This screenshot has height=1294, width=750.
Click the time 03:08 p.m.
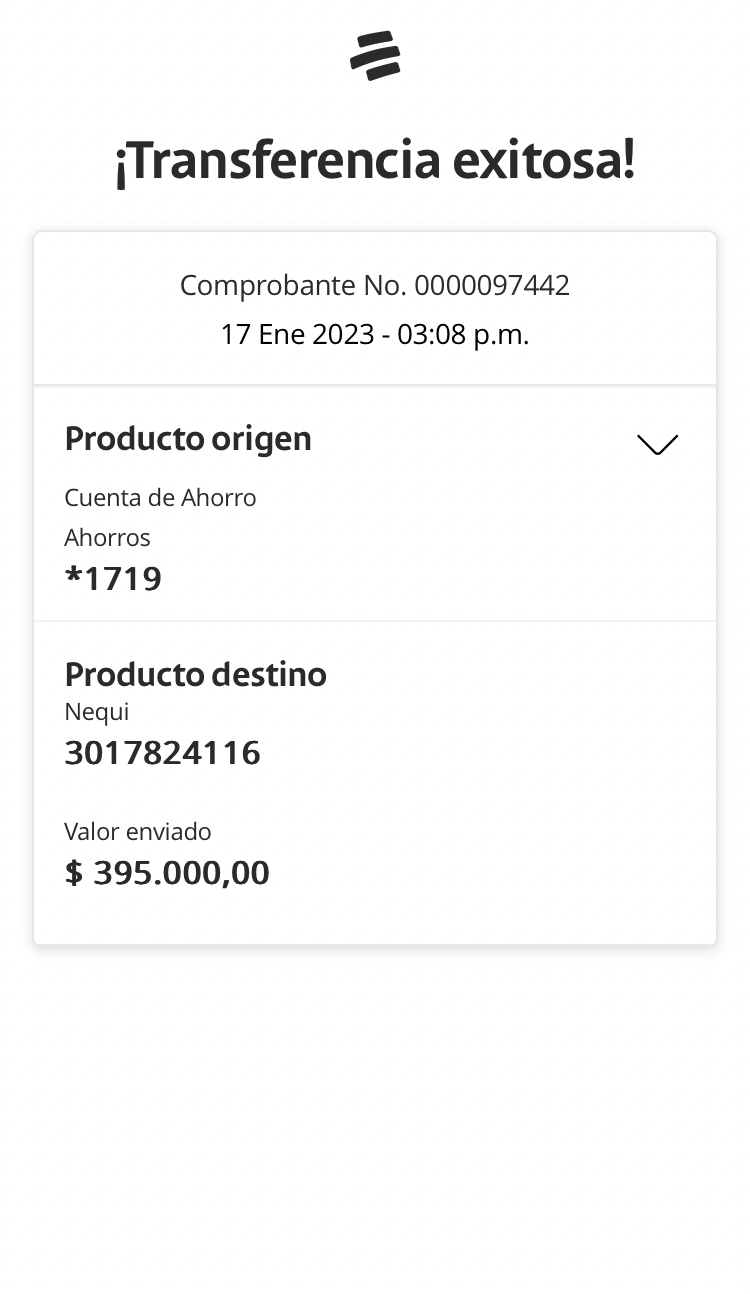click(x=463, y=335)
